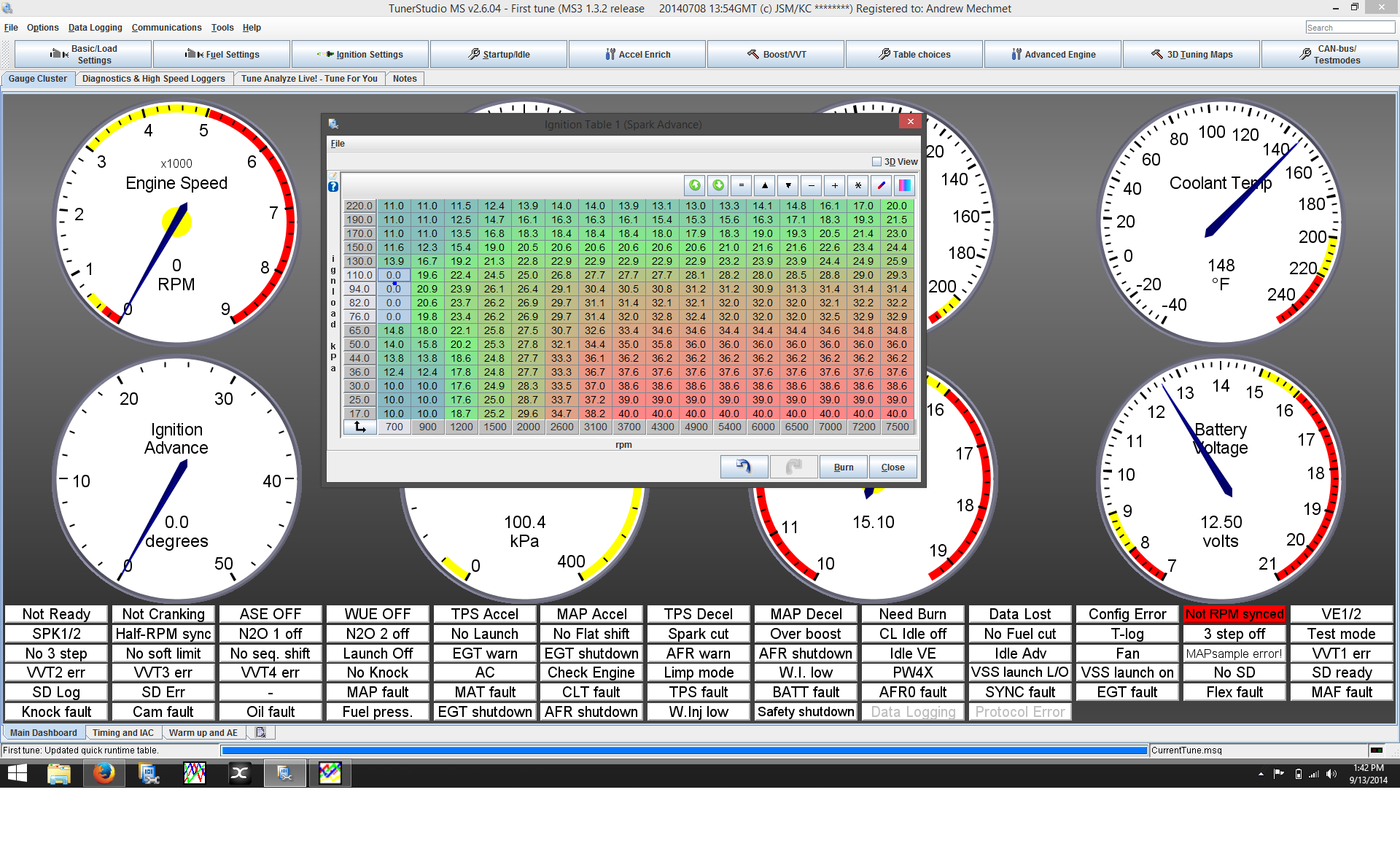
Task: Click the Burn button
Action: [x=843, y=466]
